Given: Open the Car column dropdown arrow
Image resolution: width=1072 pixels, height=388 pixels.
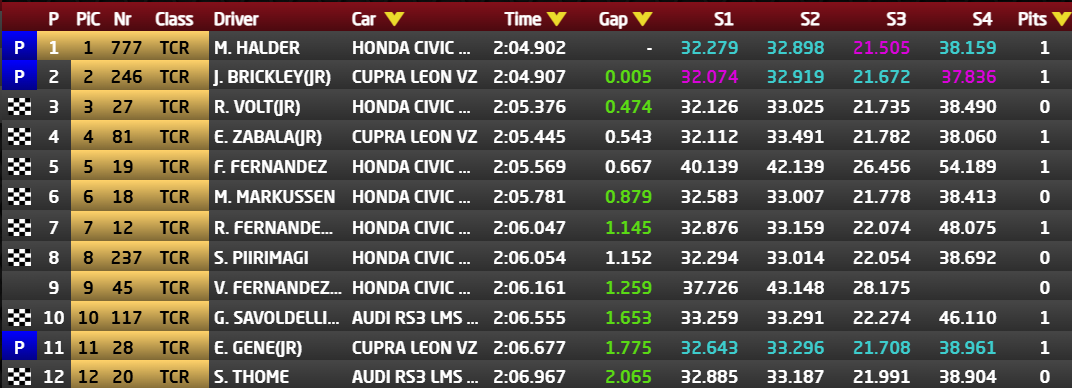Looking at the screenshot, I should [394, 19].
